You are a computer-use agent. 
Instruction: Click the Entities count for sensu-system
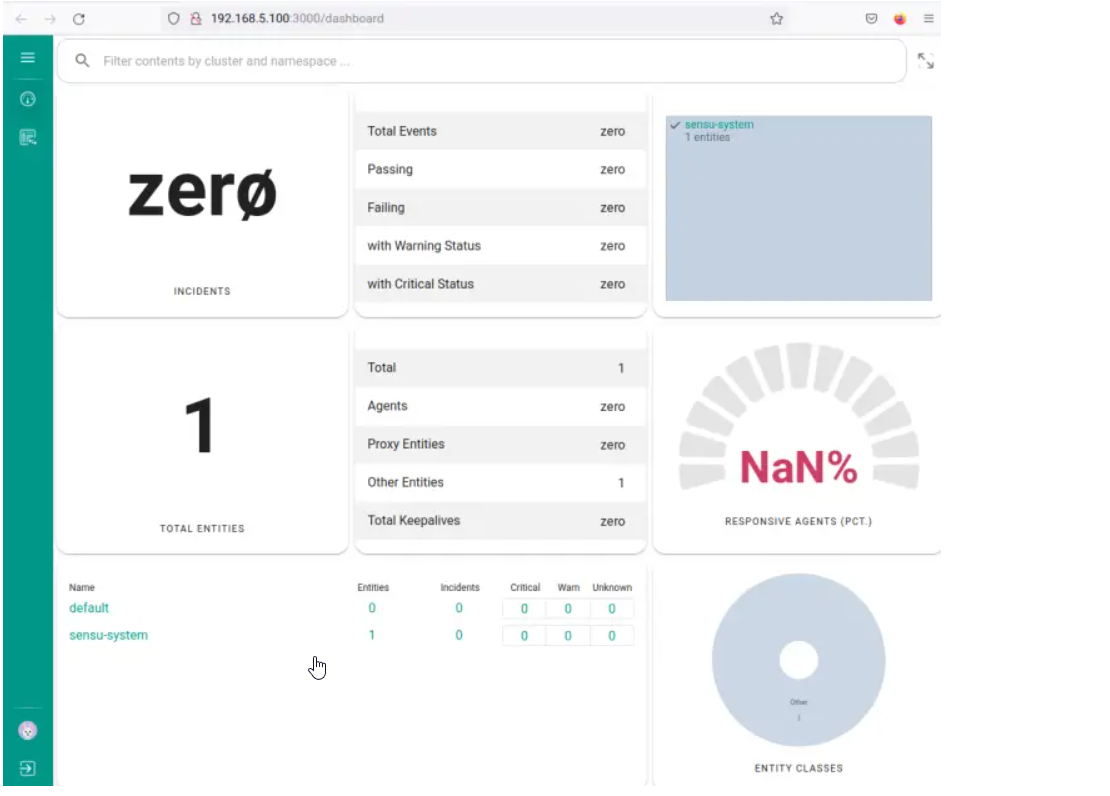(372, 635)
